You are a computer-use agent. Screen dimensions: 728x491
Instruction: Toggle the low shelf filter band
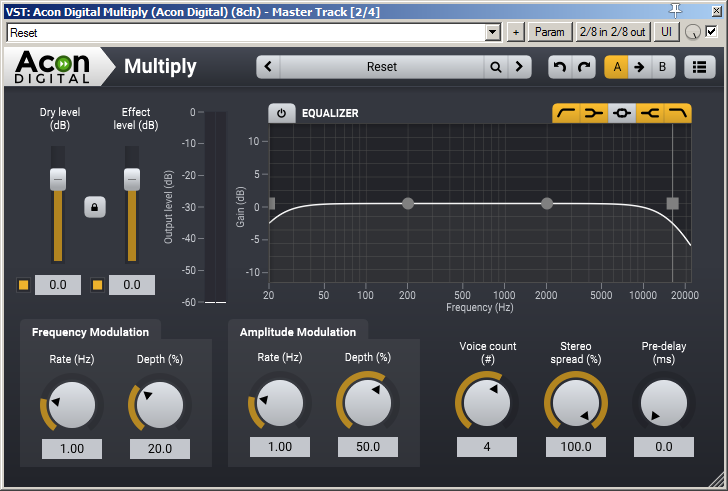pyautogui.click(x=594, y=113)
